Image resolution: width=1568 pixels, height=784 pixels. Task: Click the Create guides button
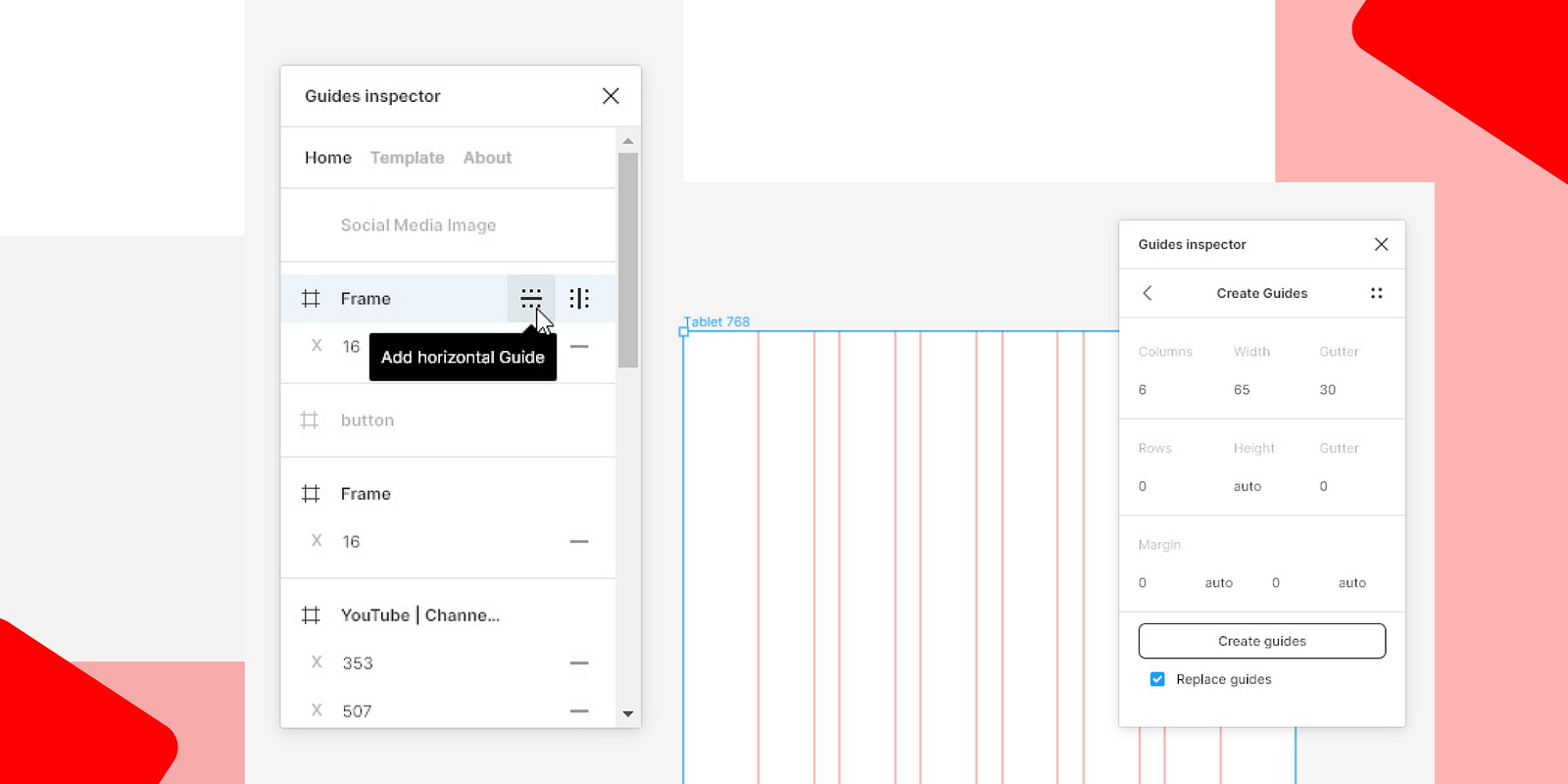[1262, 641]
